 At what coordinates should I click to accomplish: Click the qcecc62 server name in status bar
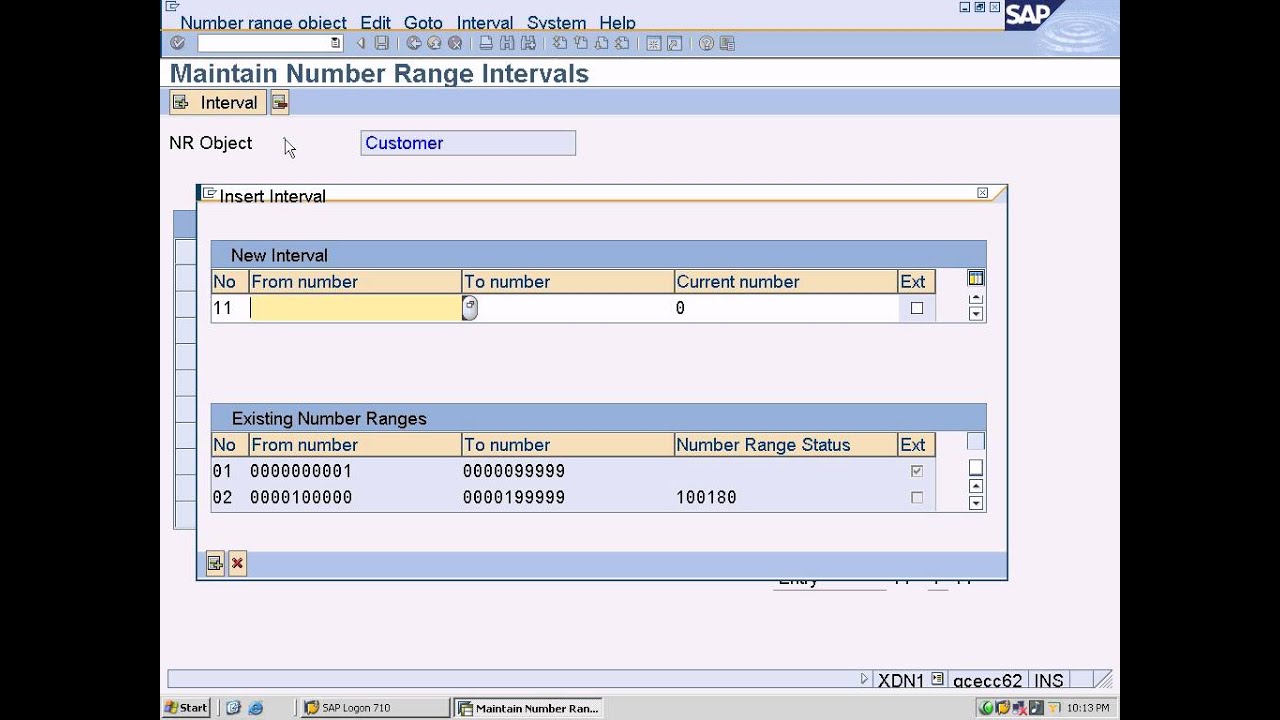pos(987,680)
